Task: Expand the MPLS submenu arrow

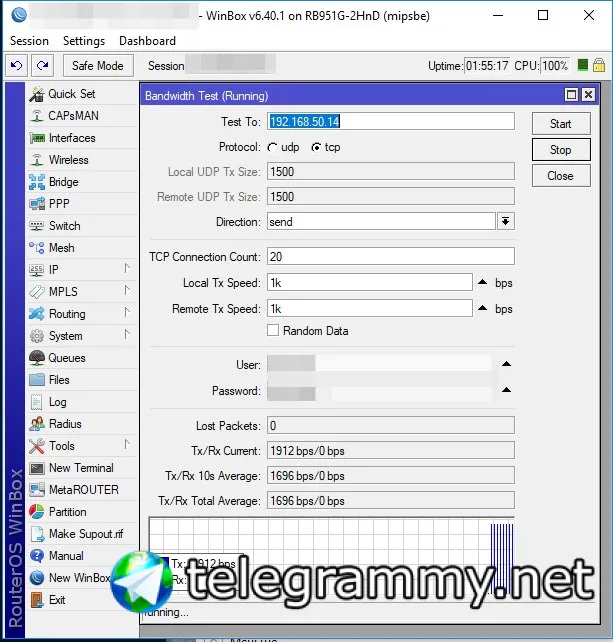Action: tap(127, 291)
